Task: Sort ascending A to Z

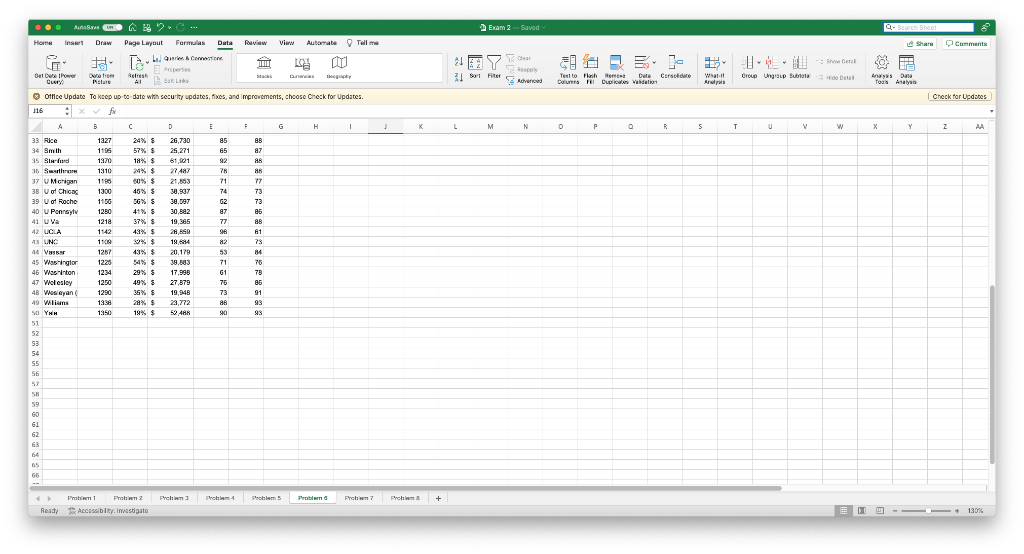Action: [x=458, y=61]
